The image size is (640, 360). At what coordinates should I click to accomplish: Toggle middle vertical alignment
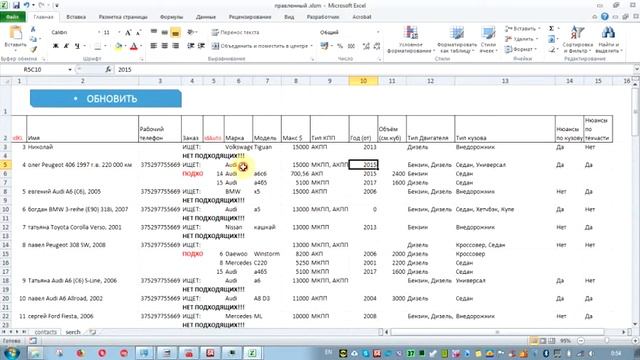click(164, 32)
